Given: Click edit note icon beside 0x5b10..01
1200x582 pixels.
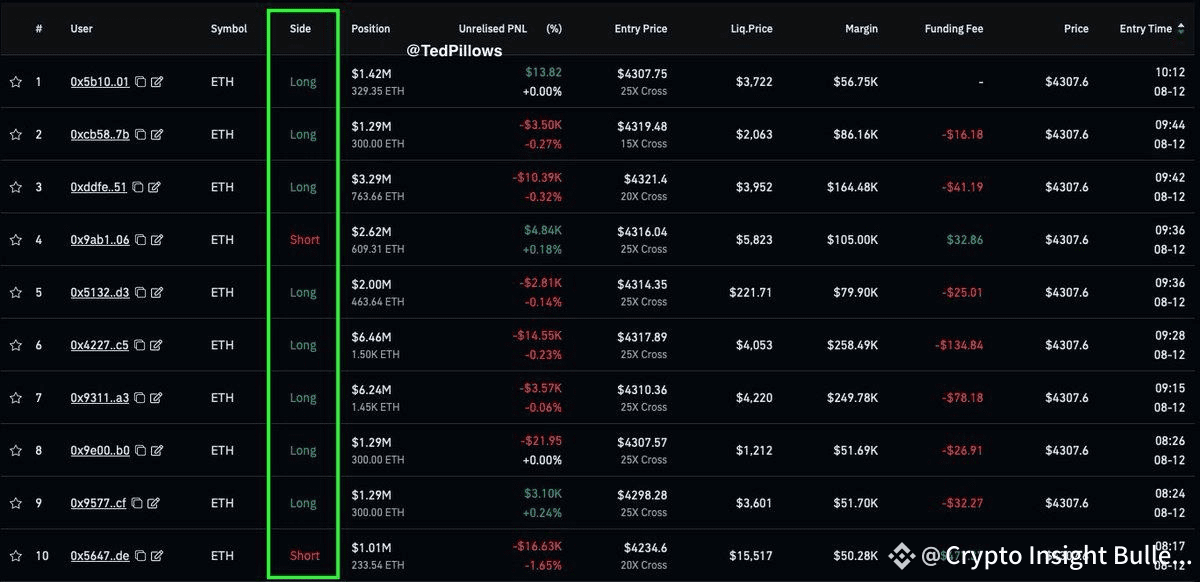Looking at the screenshot, I should 157,82.
